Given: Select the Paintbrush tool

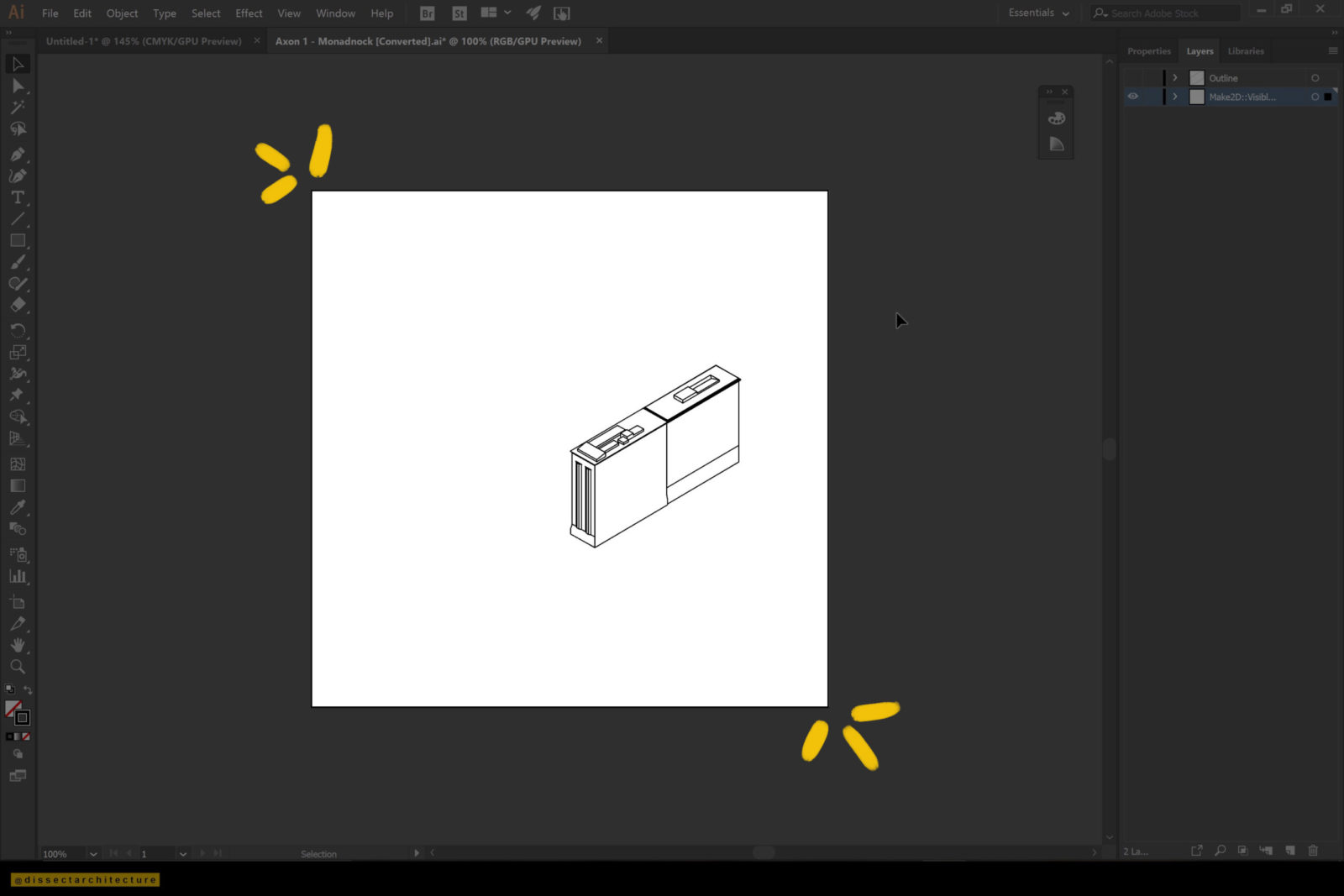Looking at the screenshot, I should point(18,262).
